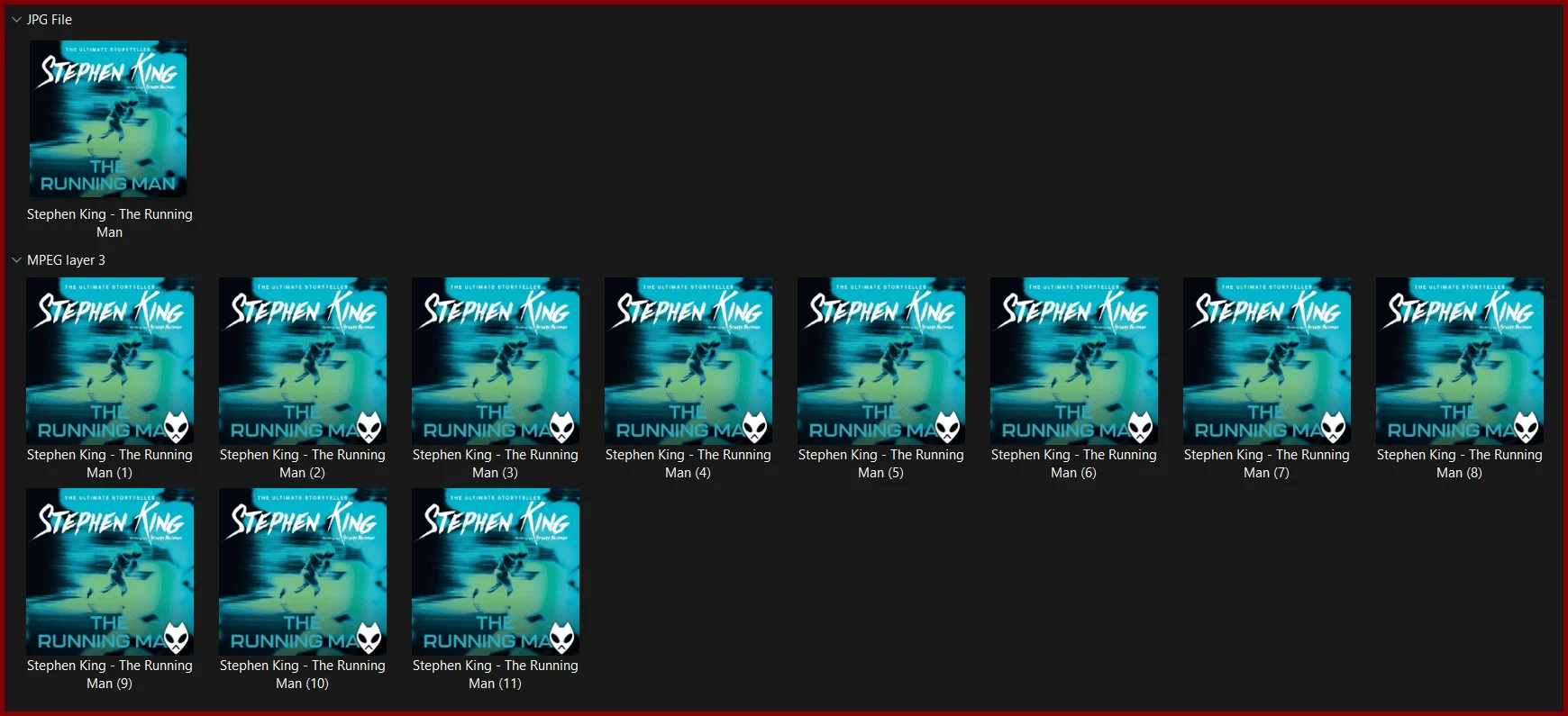Viewport: 1568px width, 716px height.
Task: Click the filename ending in 'Man (6)'
Action: [1074, 464]
